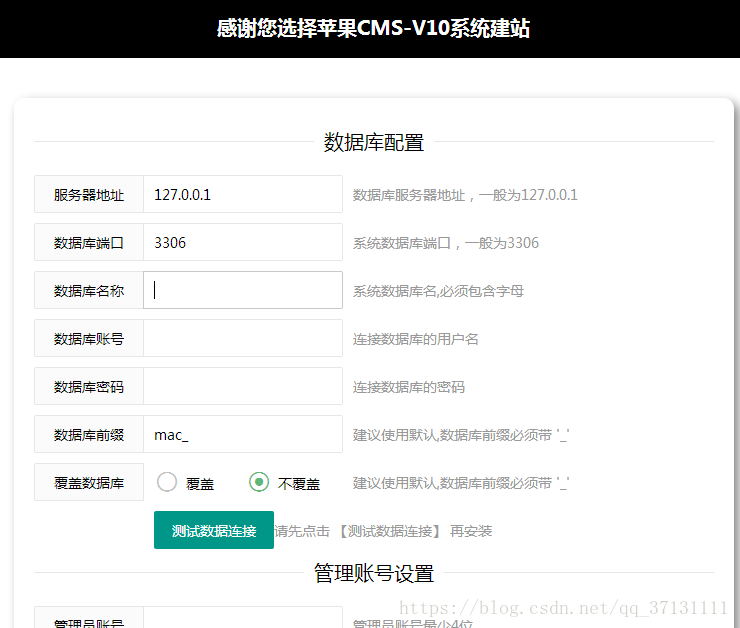Click the 数据库账号 field label

(89, 339)
